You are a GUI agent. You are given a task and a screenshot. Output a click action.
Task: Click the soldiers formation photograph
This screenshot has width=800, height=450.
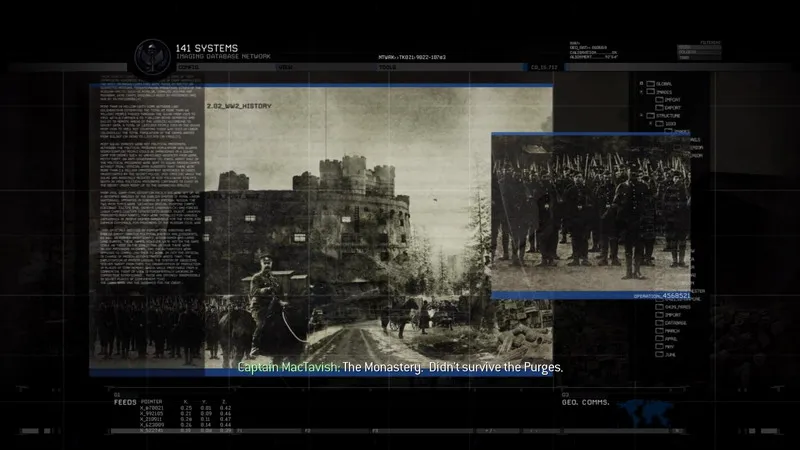point(590,213)
